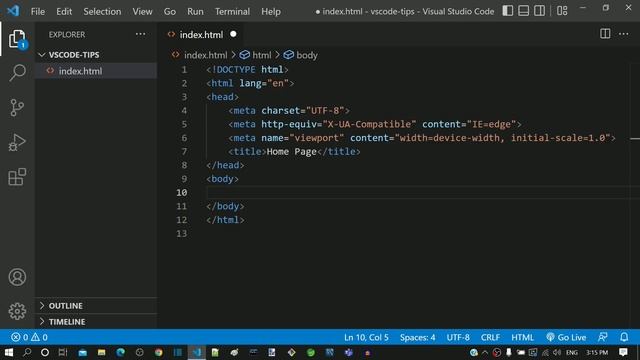Click the <!DOCTYPE html> line
This screenshot has width=640, height=360.
pyautogui.click(x=247, y=69)
